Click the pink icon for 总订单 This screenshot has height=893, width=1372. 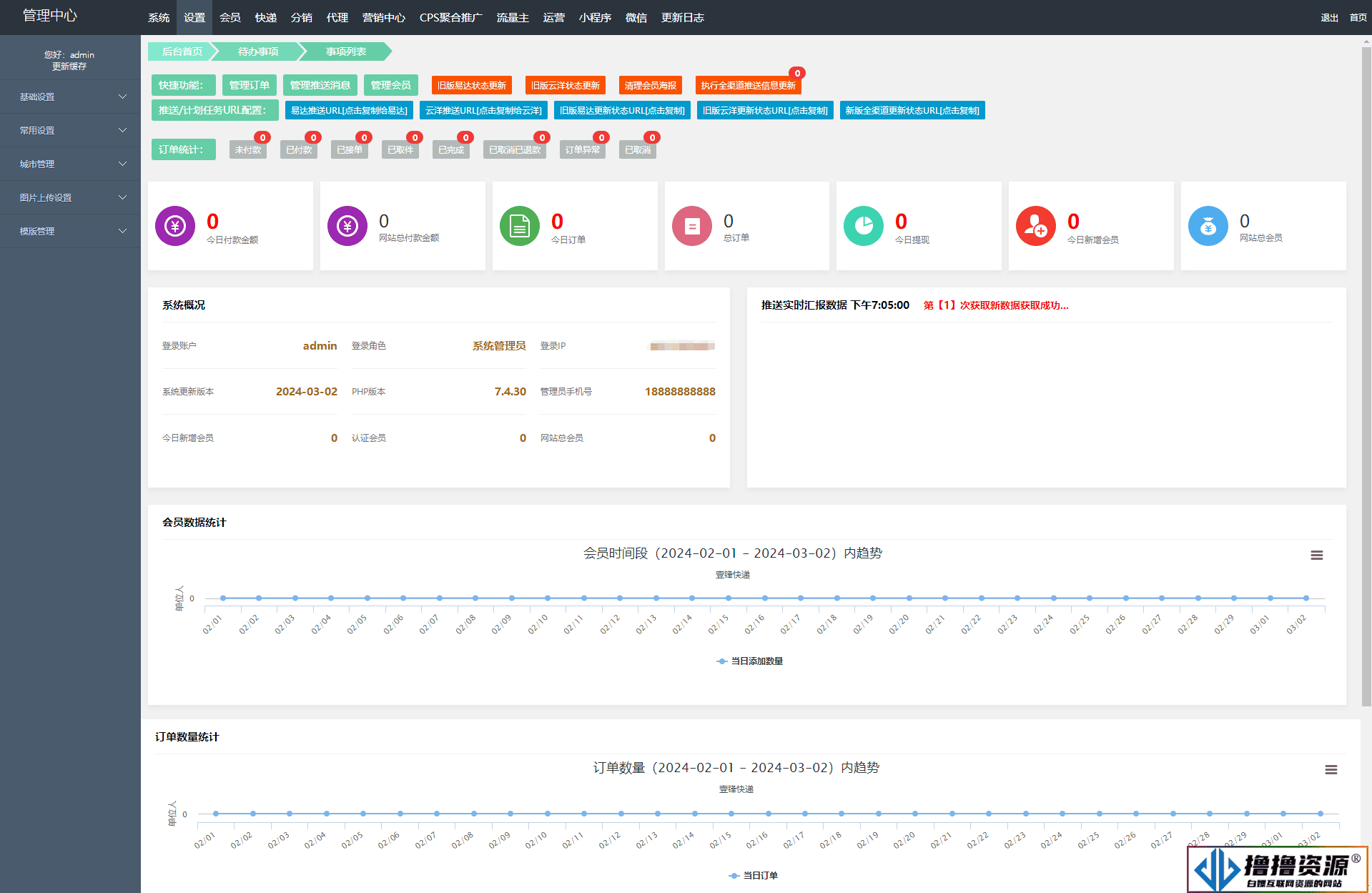pos(692,226)
